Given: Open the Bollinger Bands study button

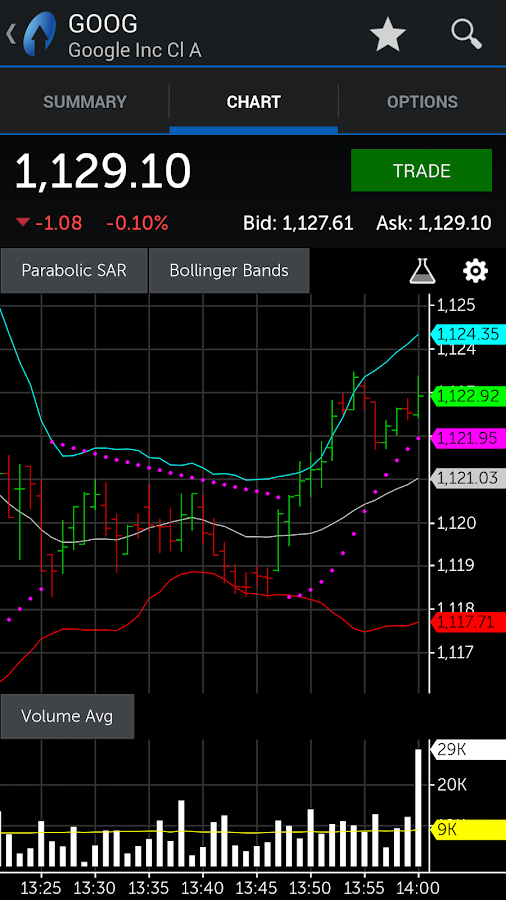Looking at the screenshot, I should point(229,270).
